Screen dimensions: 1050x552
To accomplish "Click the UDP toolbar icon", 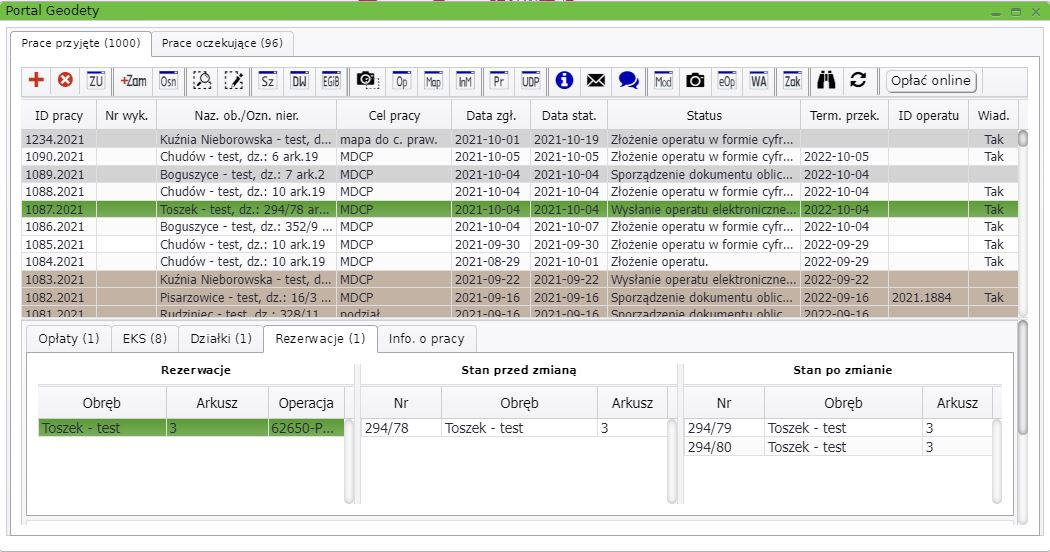I will point(530,81).
